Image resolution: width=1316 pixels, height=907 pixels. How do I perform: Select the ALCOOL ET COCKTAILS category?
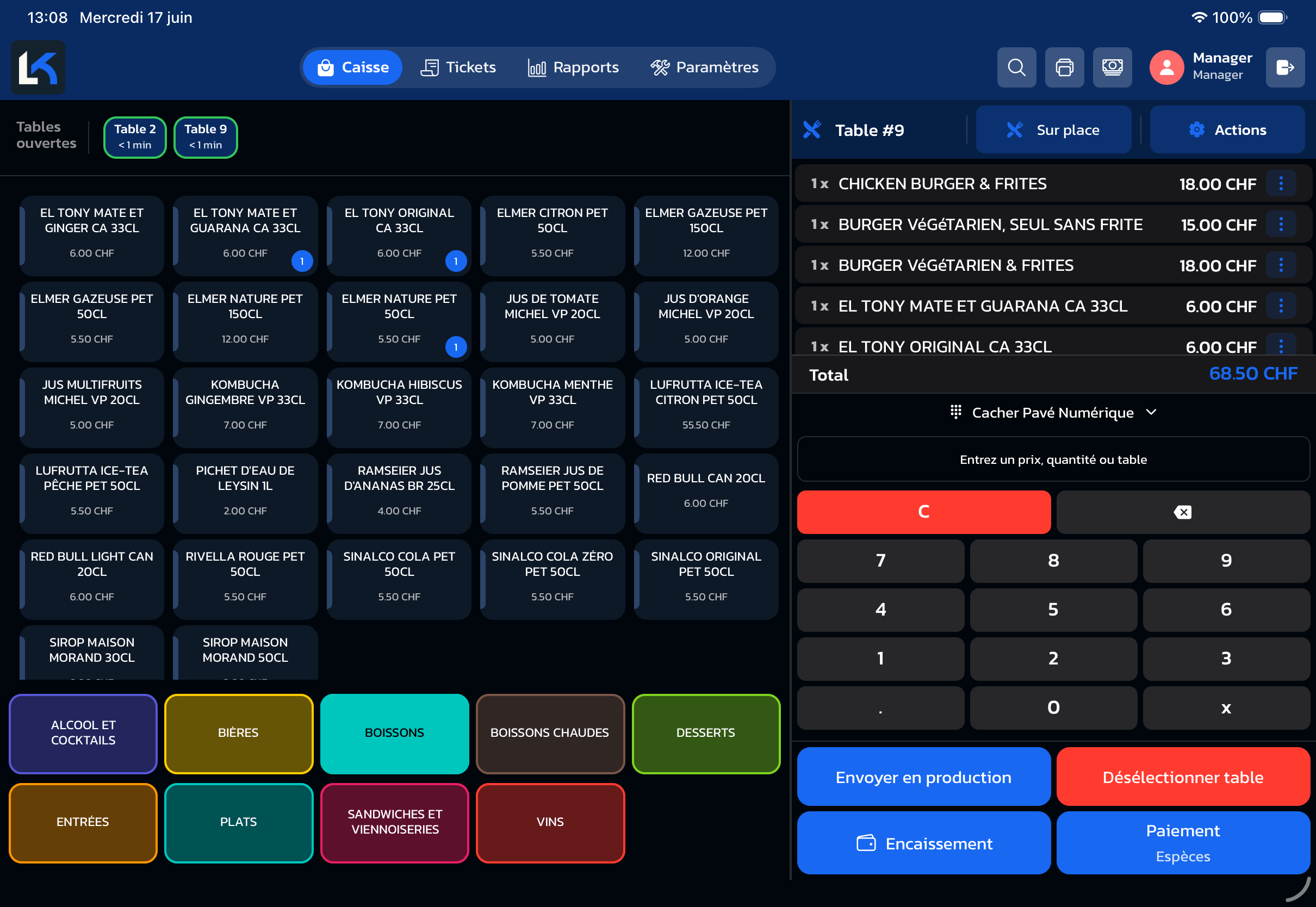pyautogui.click(x=83, y=733)
